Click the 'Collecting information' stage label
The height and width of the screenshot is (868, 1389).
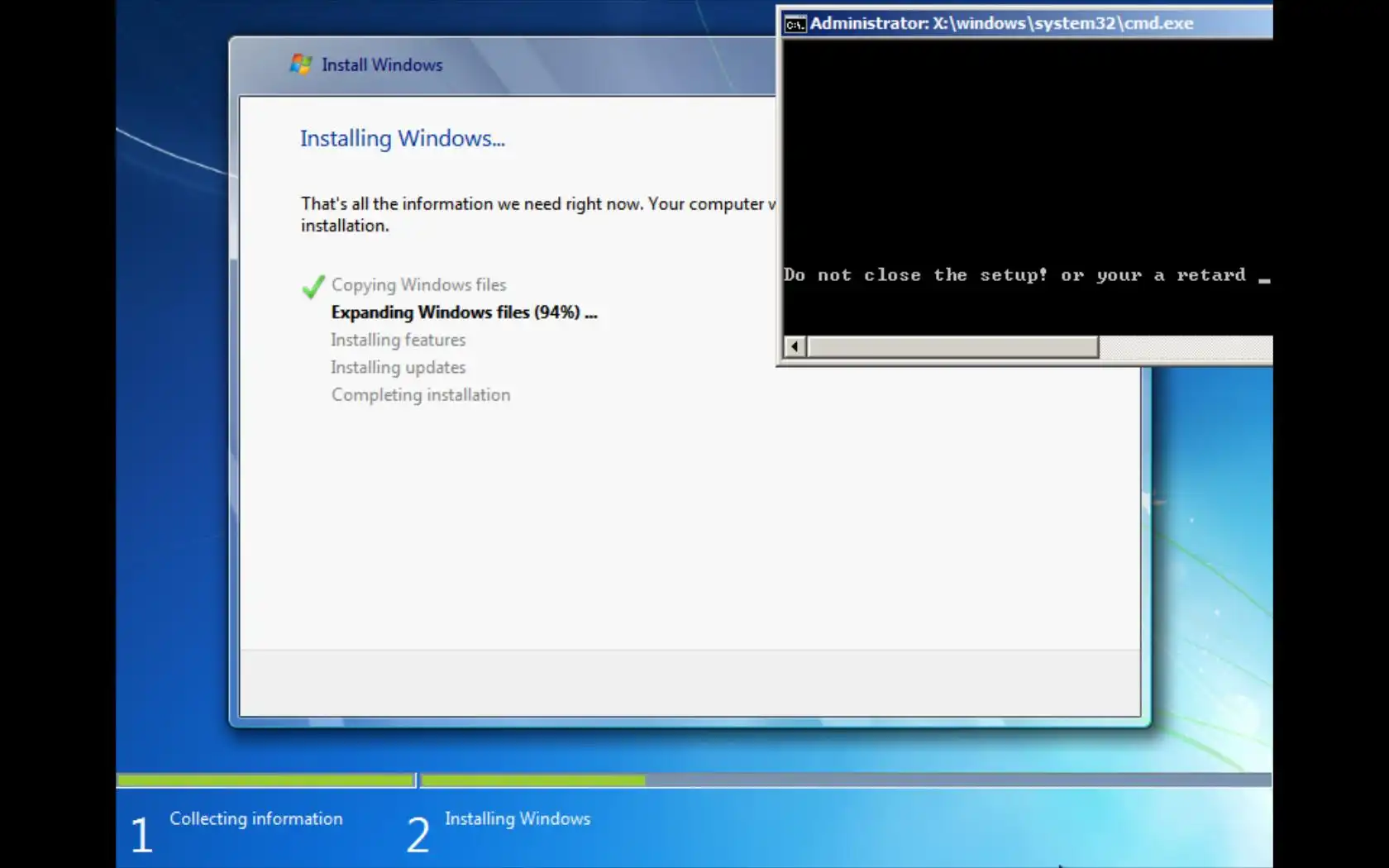(x=256, y=818)
